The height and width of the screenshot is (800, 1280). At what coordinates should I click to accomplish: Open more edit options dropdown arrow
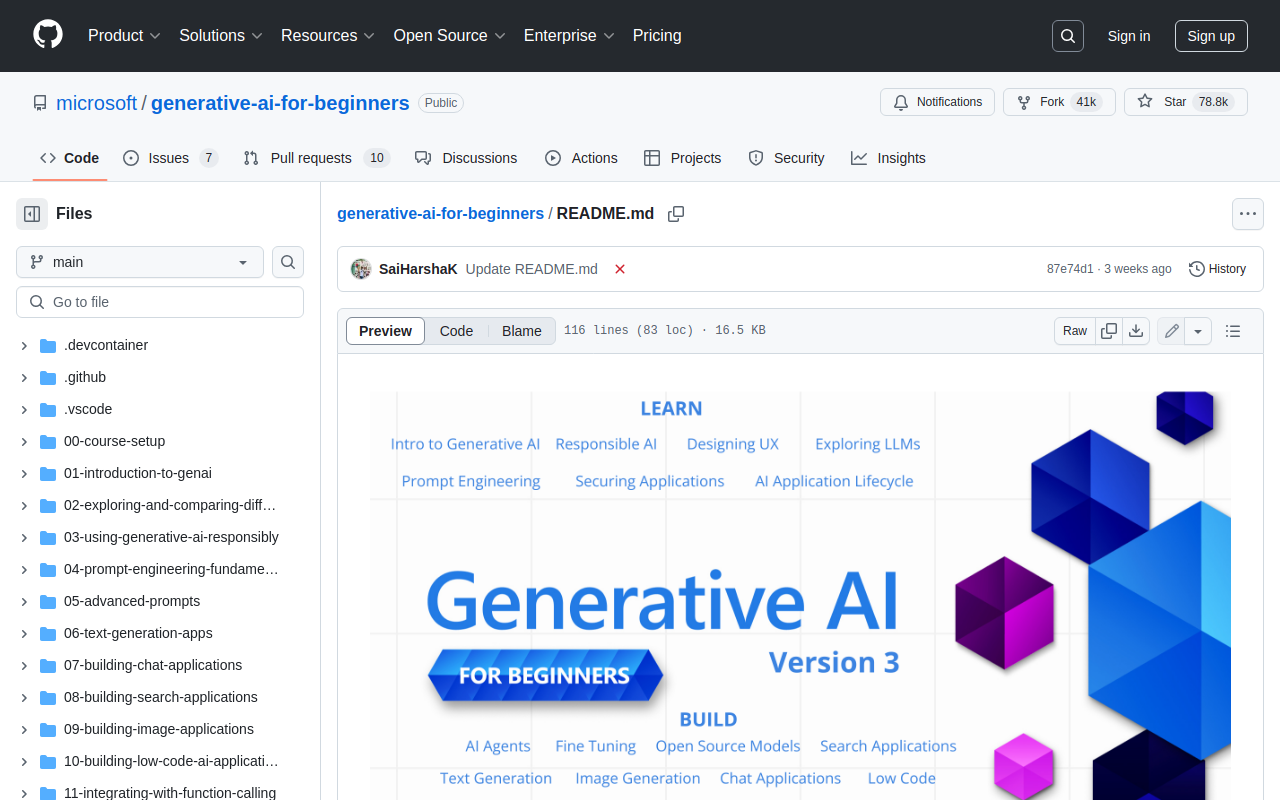click(1199, 331)
